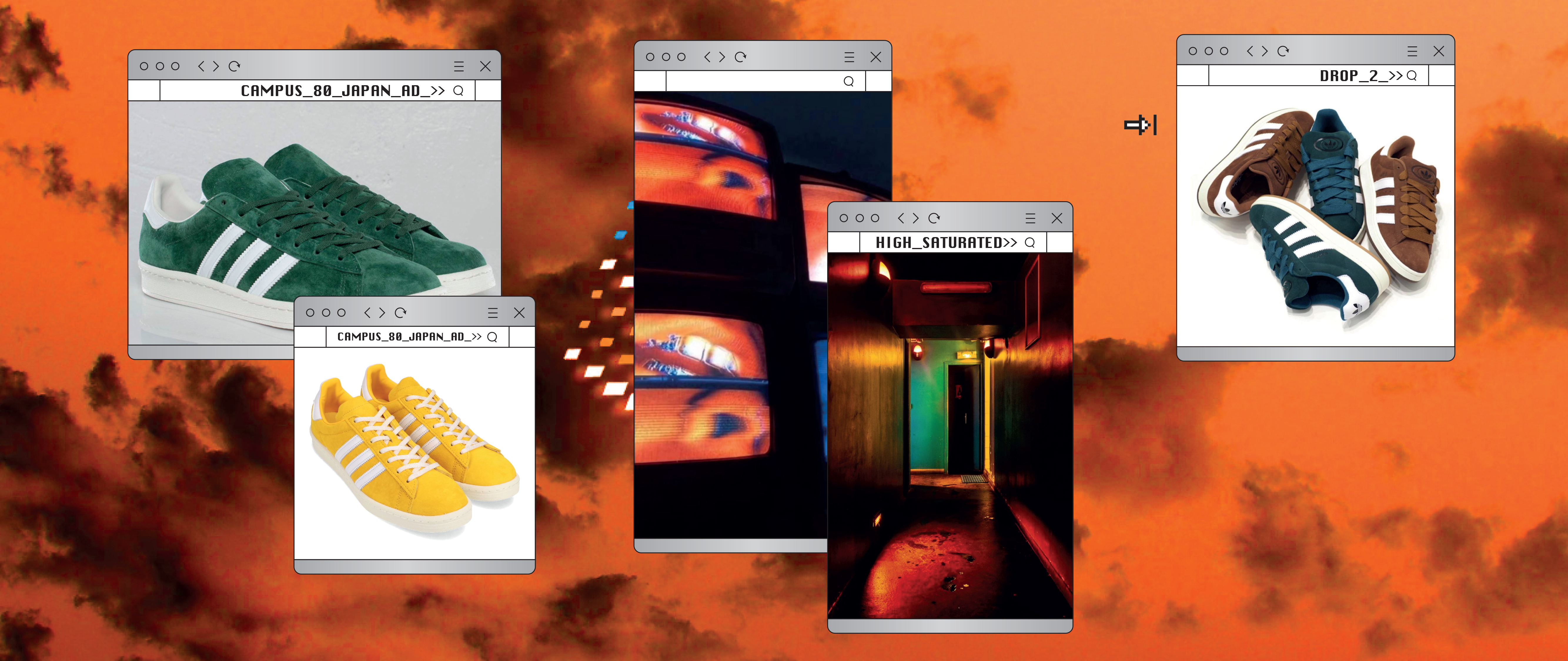Reload the green sneaker window
This screenshot has width=1568, height=661.
[234, 66]
